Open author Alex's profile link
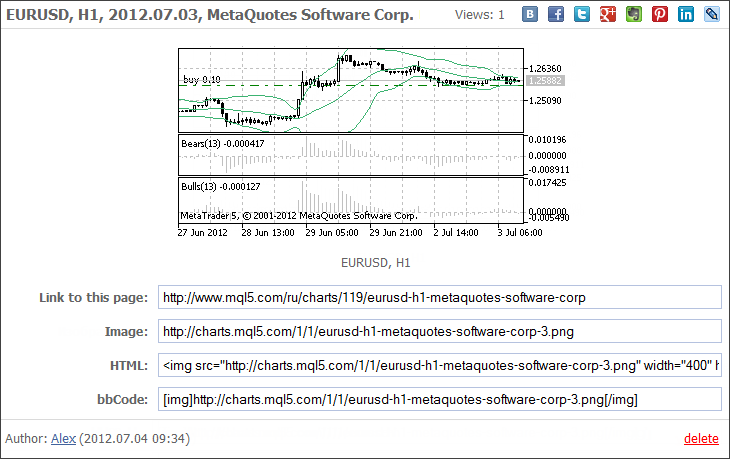 63,439
